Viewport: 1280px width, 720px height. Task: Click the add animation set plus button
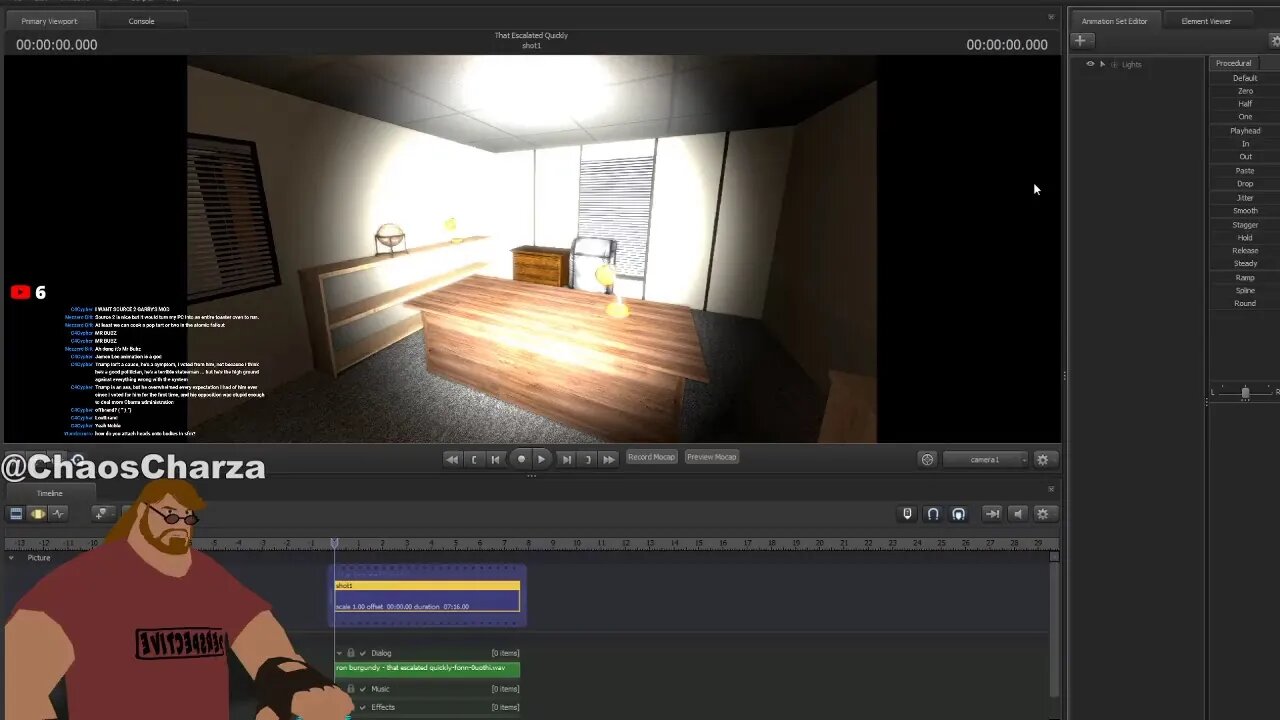click(x=1080, y=40)
